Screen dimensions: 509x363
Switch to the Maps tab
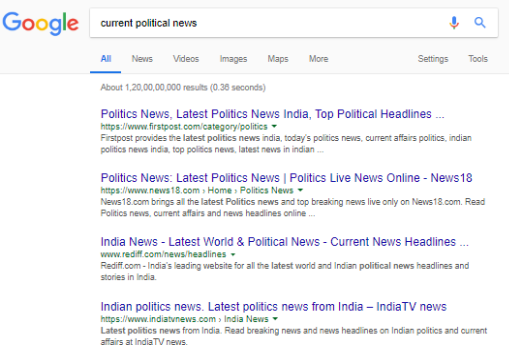point(278,59)
